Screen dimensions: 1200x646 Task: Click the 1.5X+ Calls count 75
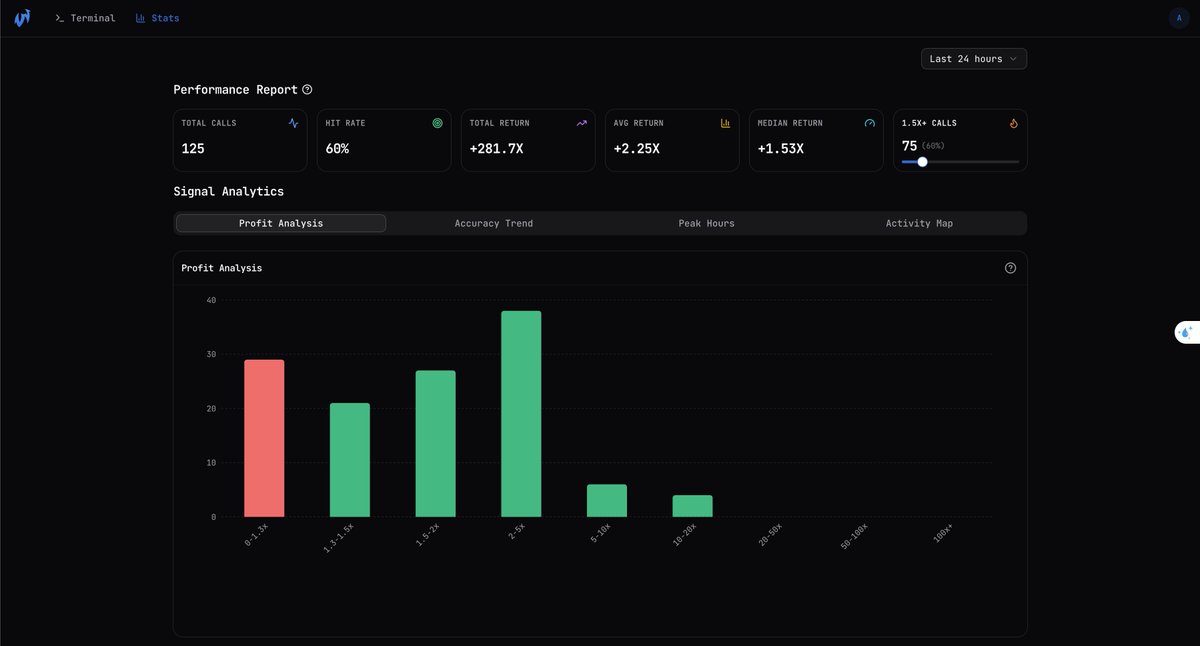pos(909,146)
